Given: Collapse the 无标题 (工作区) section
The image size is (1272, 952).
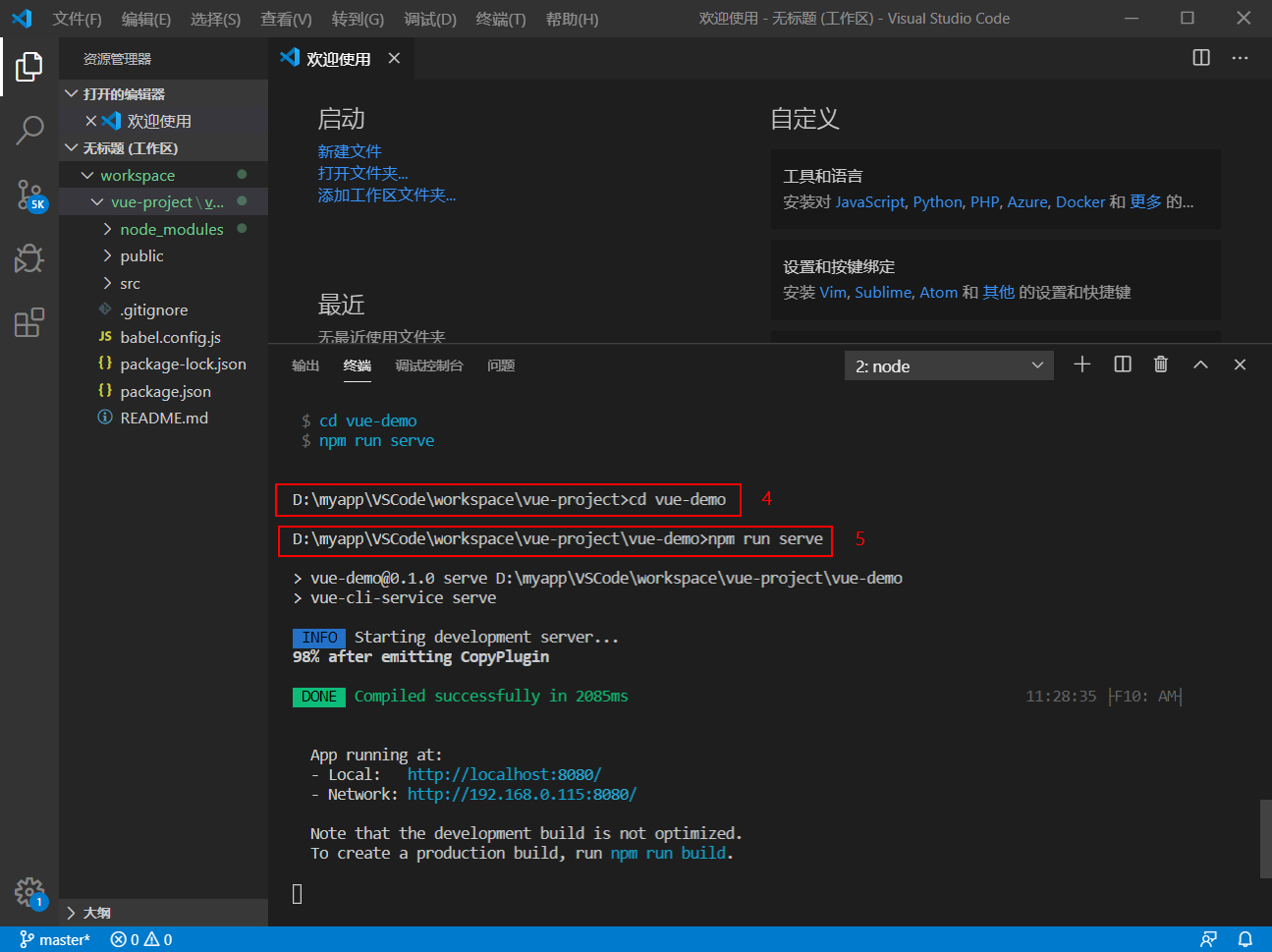Looking at the screenshot, I should coord(163,148).
